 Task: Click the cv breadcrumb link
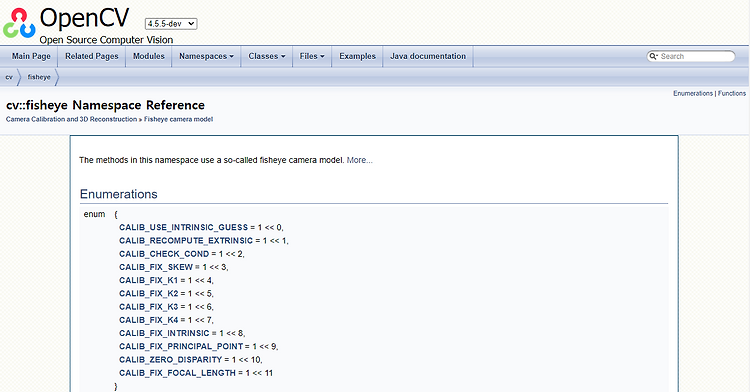pos(9,77)
